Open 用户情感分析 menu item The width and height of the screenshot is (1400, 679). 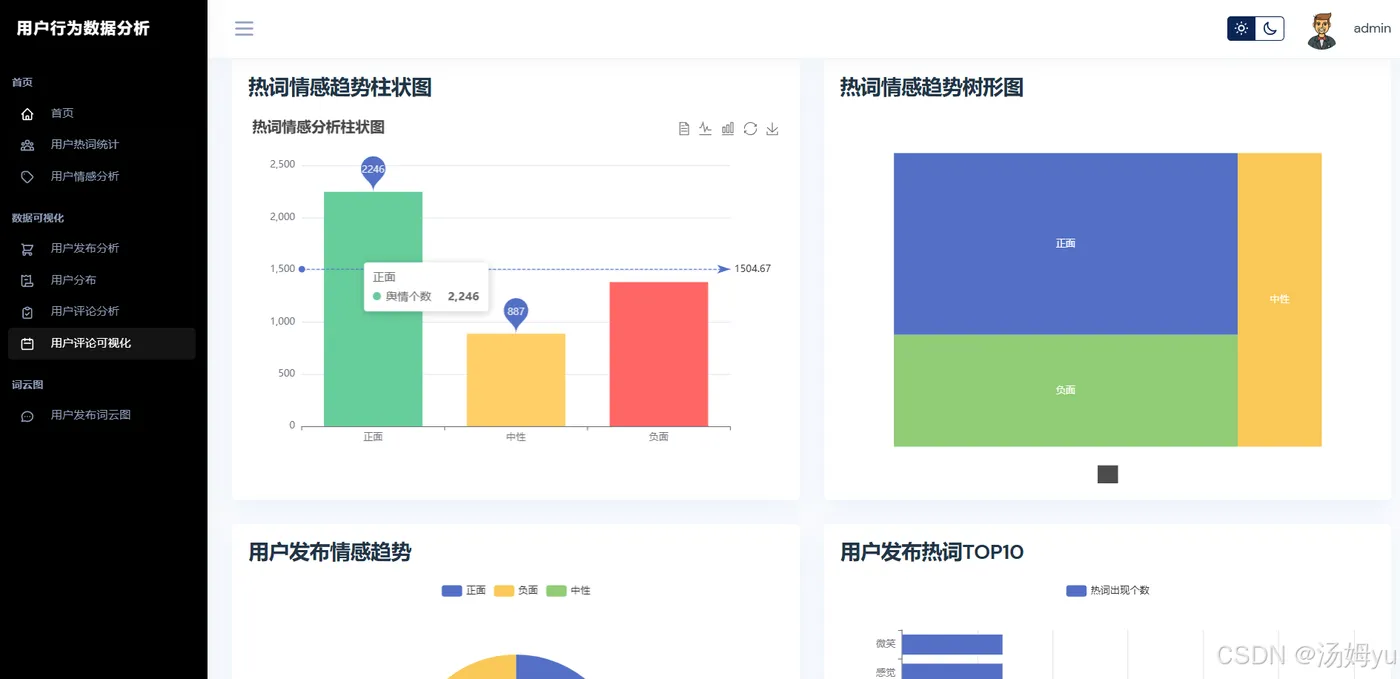[x=101, y=176]
